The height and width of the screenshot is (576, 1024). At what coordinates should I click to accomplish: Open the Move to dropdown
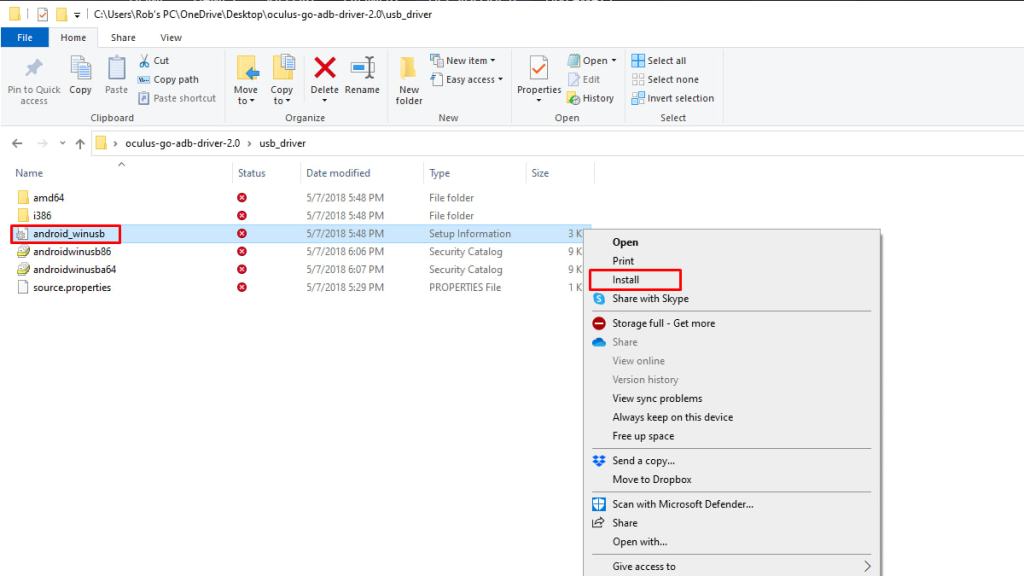point(246,80)
